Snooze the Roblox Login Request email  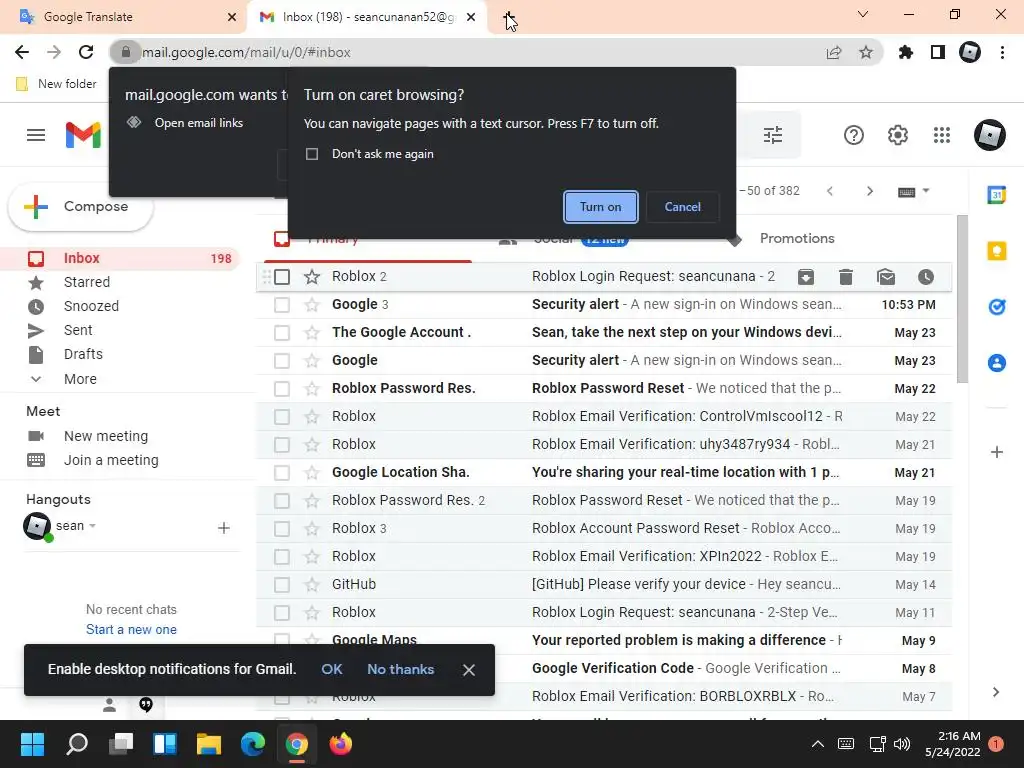926,277
